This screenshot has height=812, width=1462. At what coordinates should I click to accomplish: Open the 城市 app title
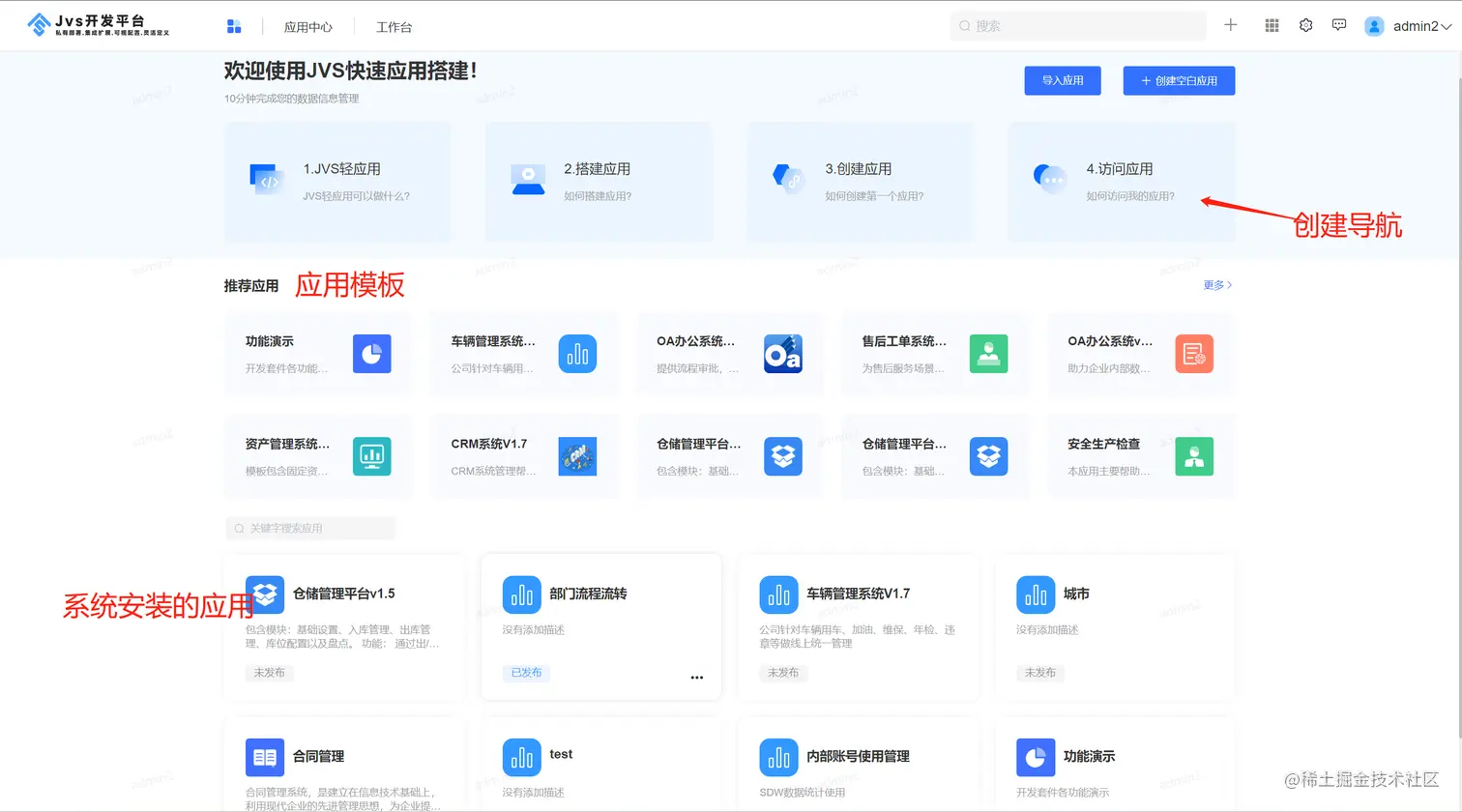(1076, 594)
